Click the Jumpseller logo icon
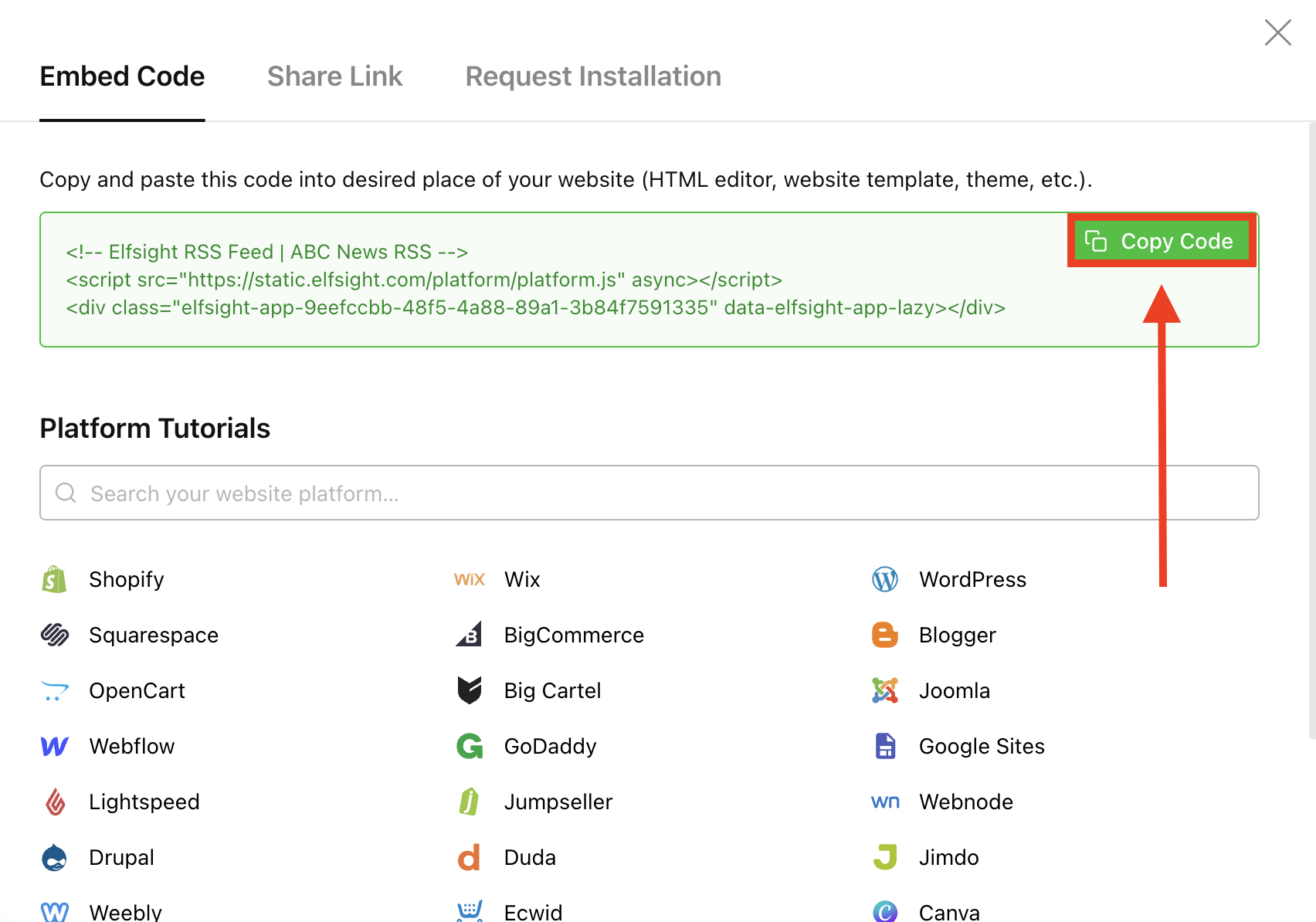 point(470,802)
